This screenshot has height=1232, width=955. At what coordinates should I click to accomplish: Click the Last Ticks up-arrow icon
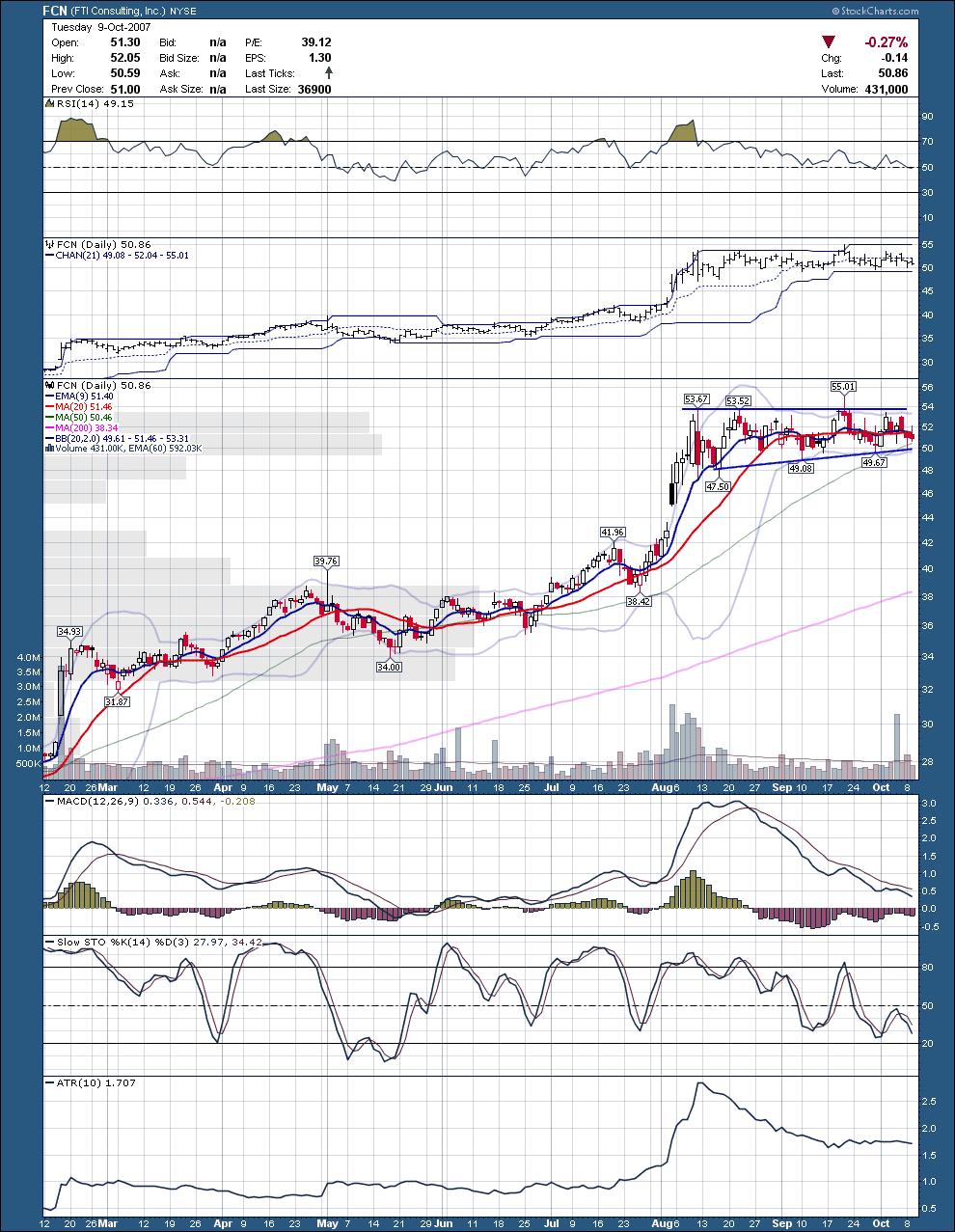click(328, 72)
